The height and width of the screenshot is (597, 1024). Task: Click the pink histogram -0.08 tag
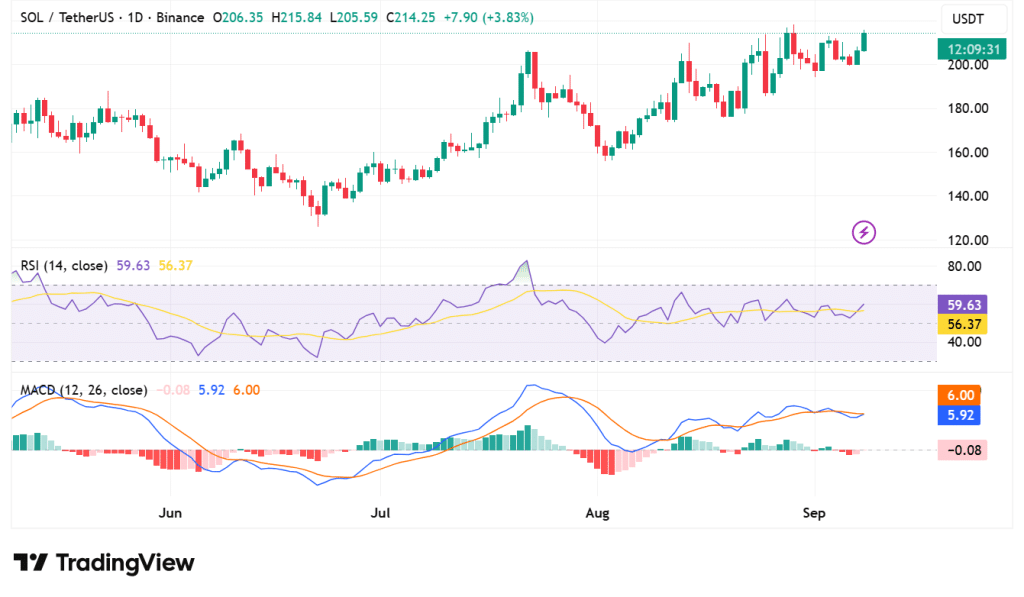[962, 450]
